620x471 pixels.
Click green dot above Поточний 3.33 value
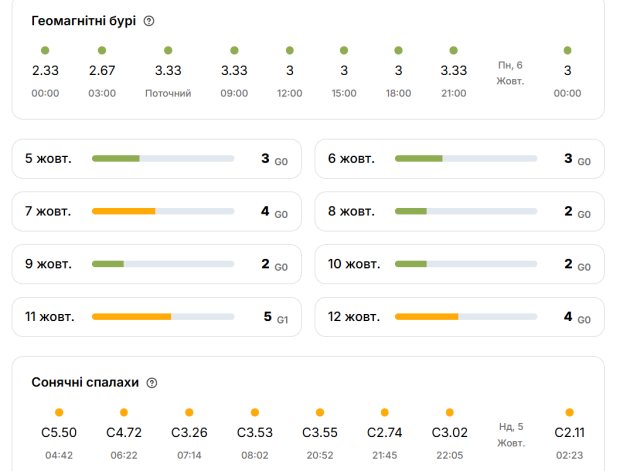168,50
